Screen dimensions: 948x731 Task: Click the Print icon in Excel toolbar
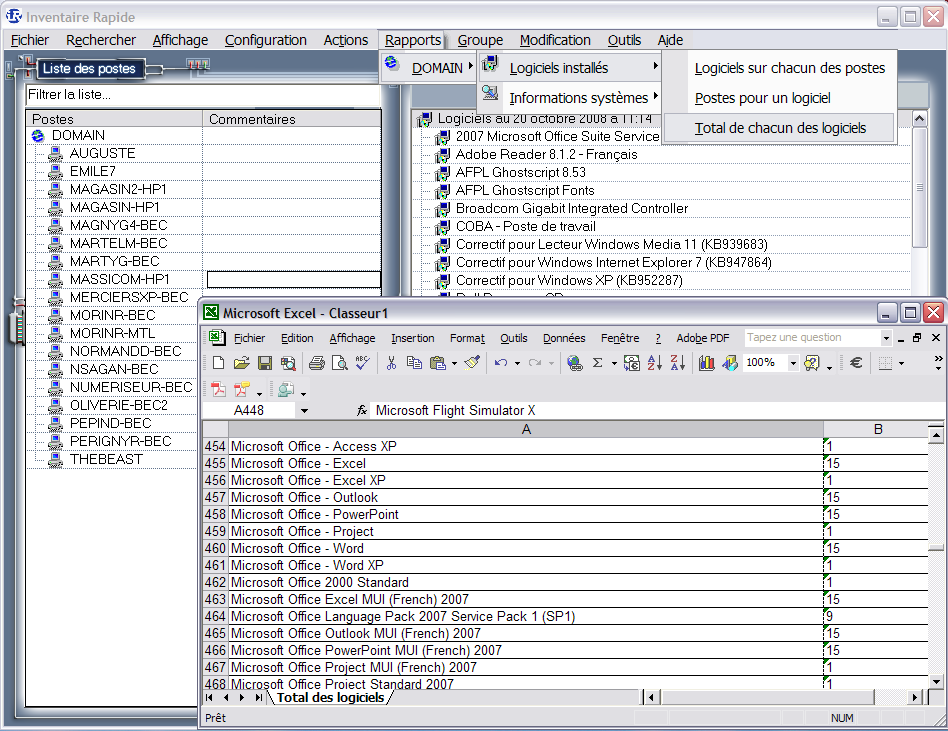point(317,363)
